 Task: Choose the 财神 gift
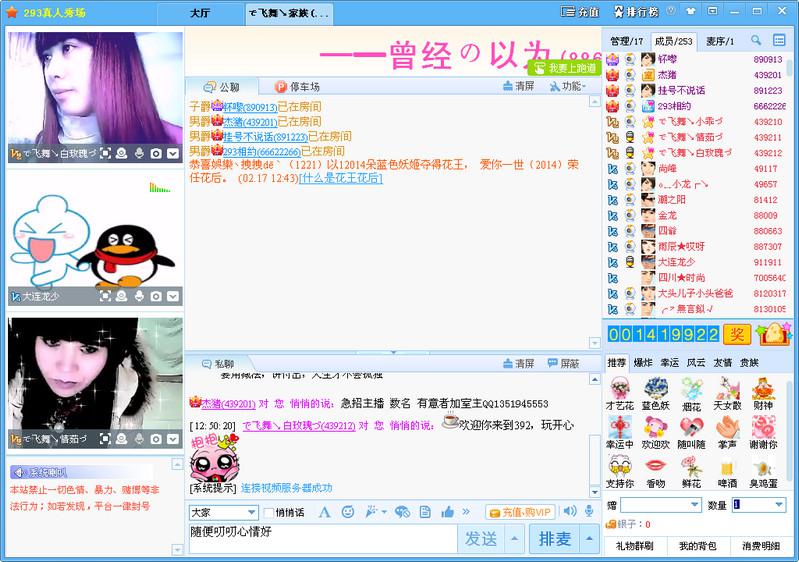pos(763,394)
